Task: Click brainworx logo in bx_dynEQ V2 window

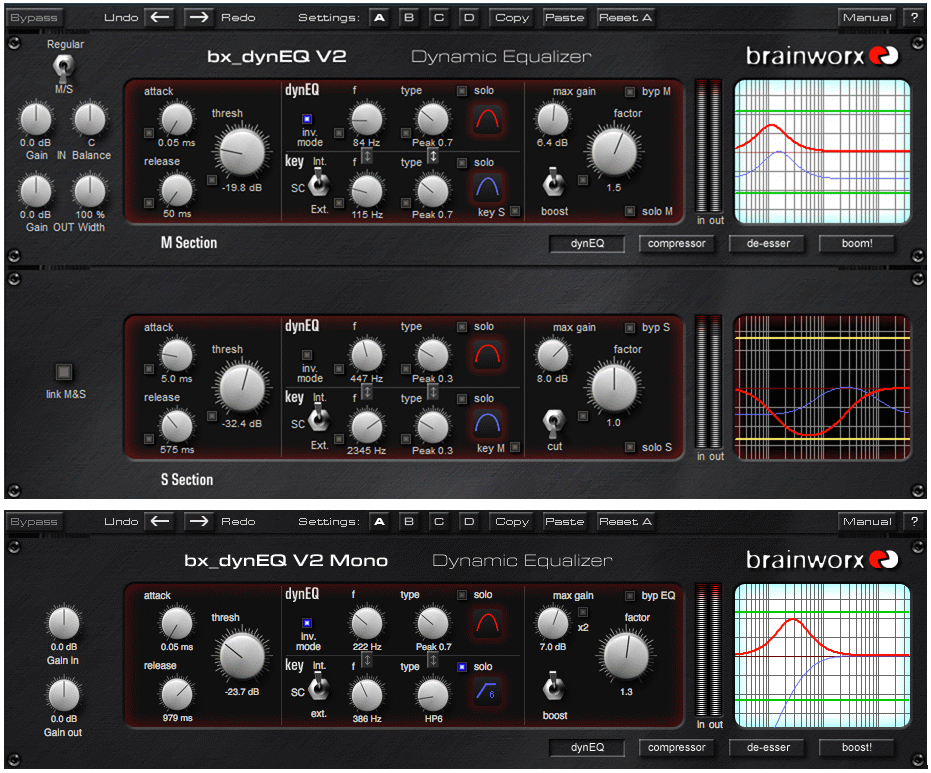Action: 822,56
